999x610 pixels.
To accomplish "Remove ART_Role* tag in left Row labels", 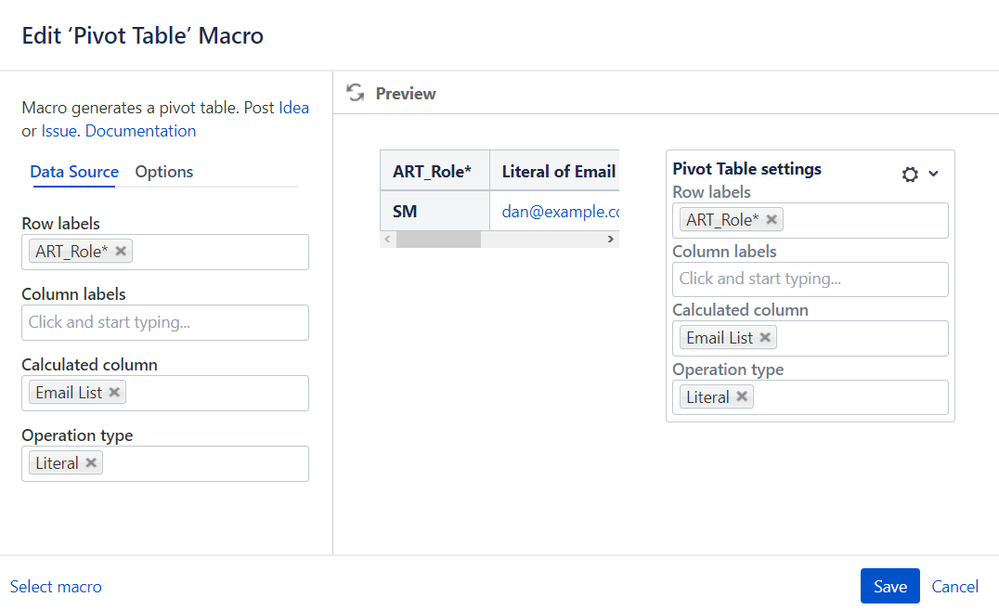I will tap(121, 251).
